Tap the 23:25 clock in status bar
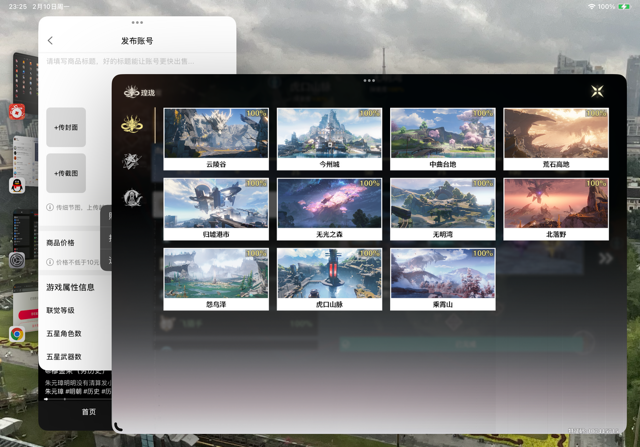The width and height of the screenshot is (640, 447). tap(18, 7)
